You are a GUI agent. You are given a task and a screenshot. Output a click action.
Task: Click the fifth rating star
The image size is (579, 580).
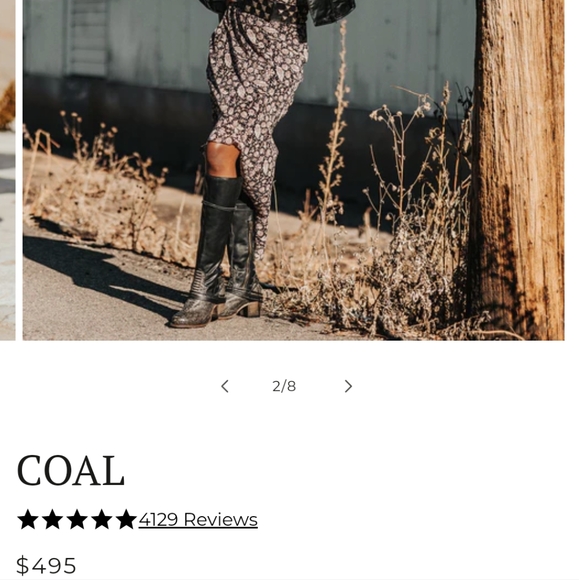[x=126, y=519]
